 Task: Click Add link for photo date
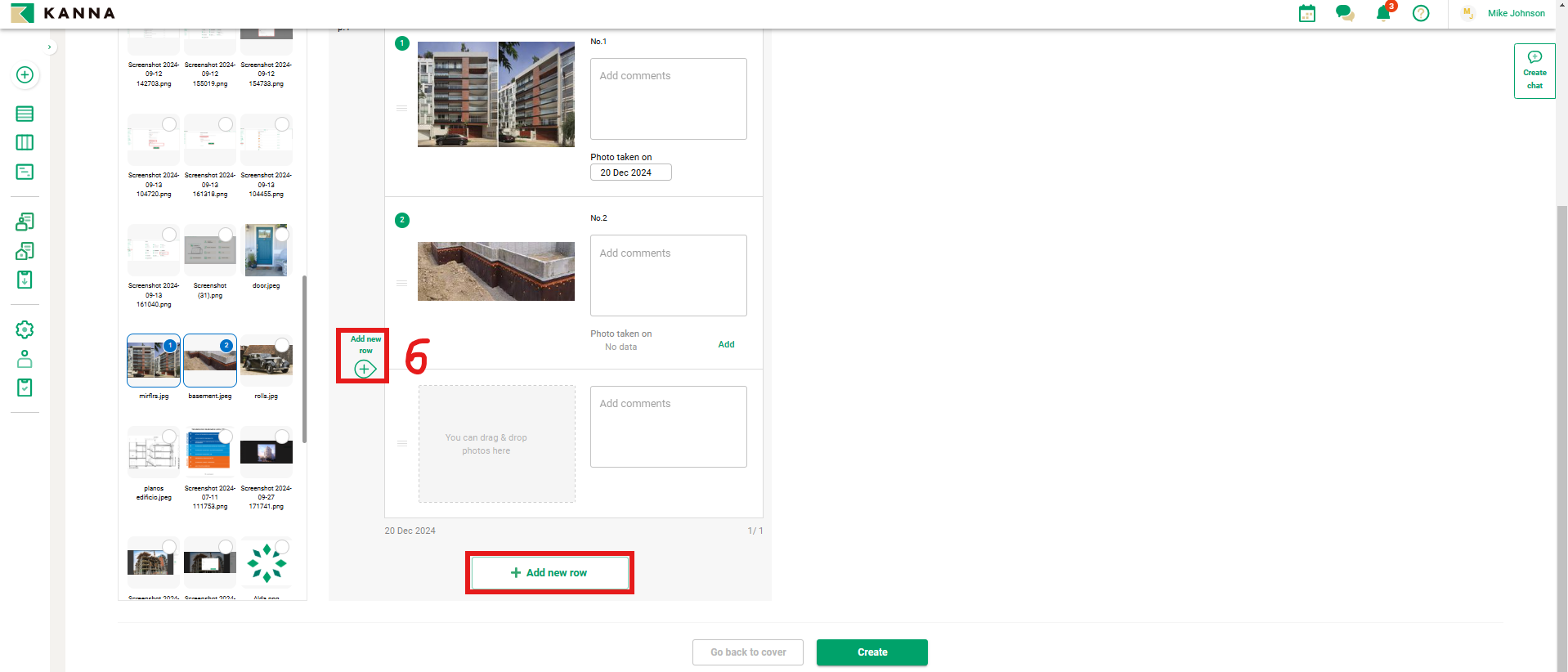click(x=726, y=344)
